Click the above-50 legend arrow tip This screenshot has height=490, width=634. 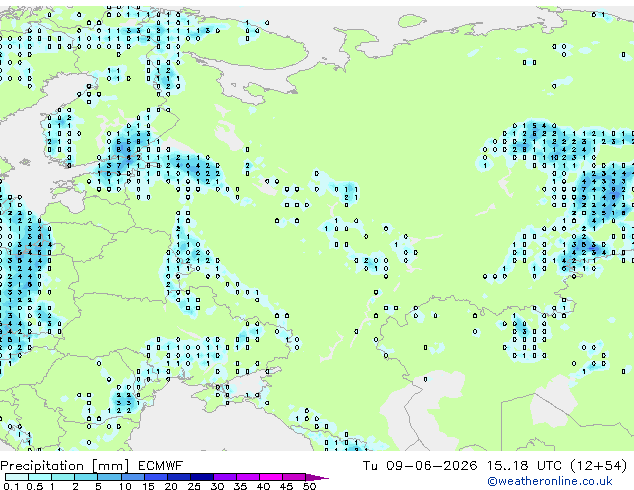(317, 477)
